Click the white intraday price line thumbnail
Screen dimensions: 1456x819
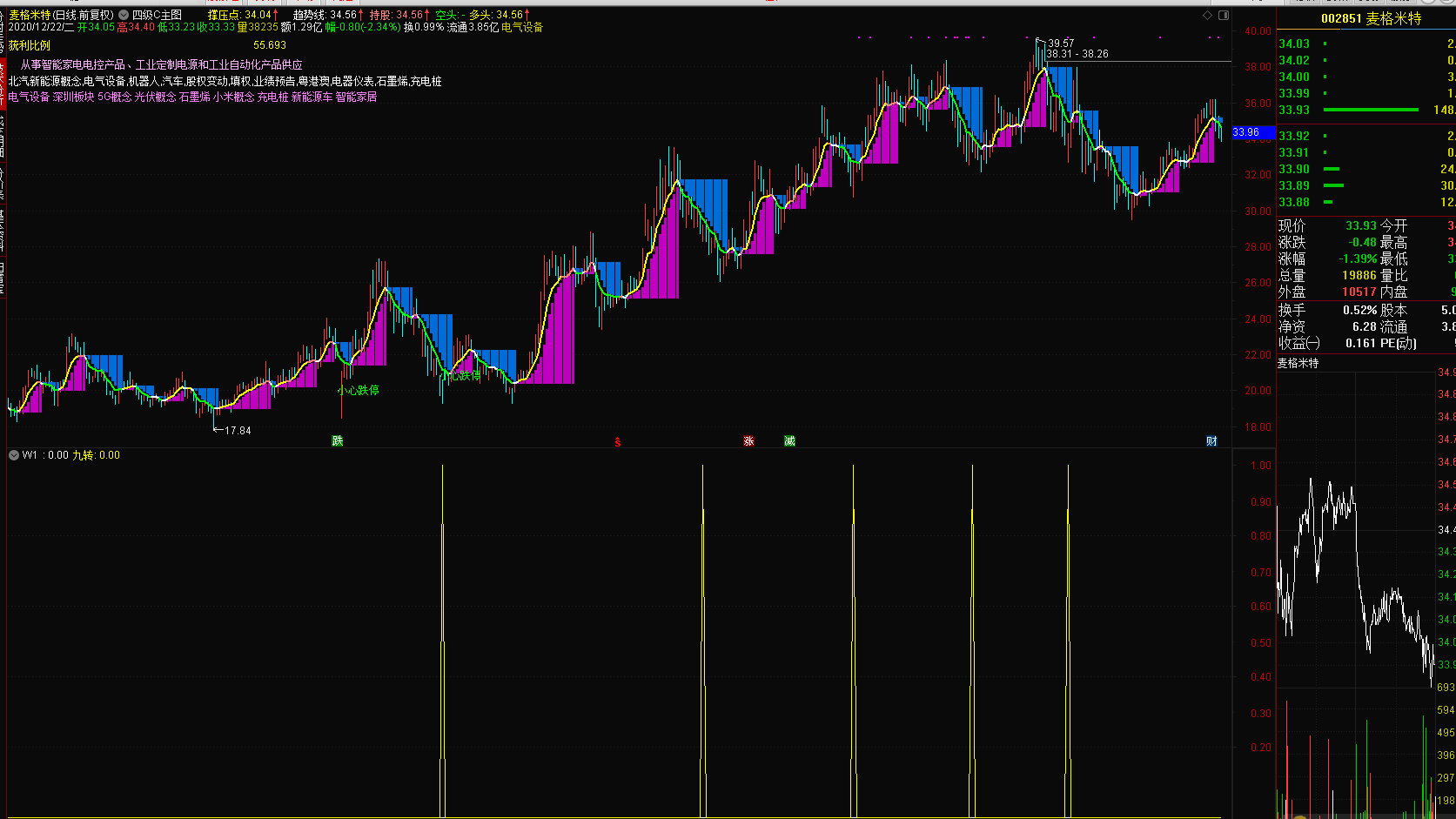point(1355,581)
